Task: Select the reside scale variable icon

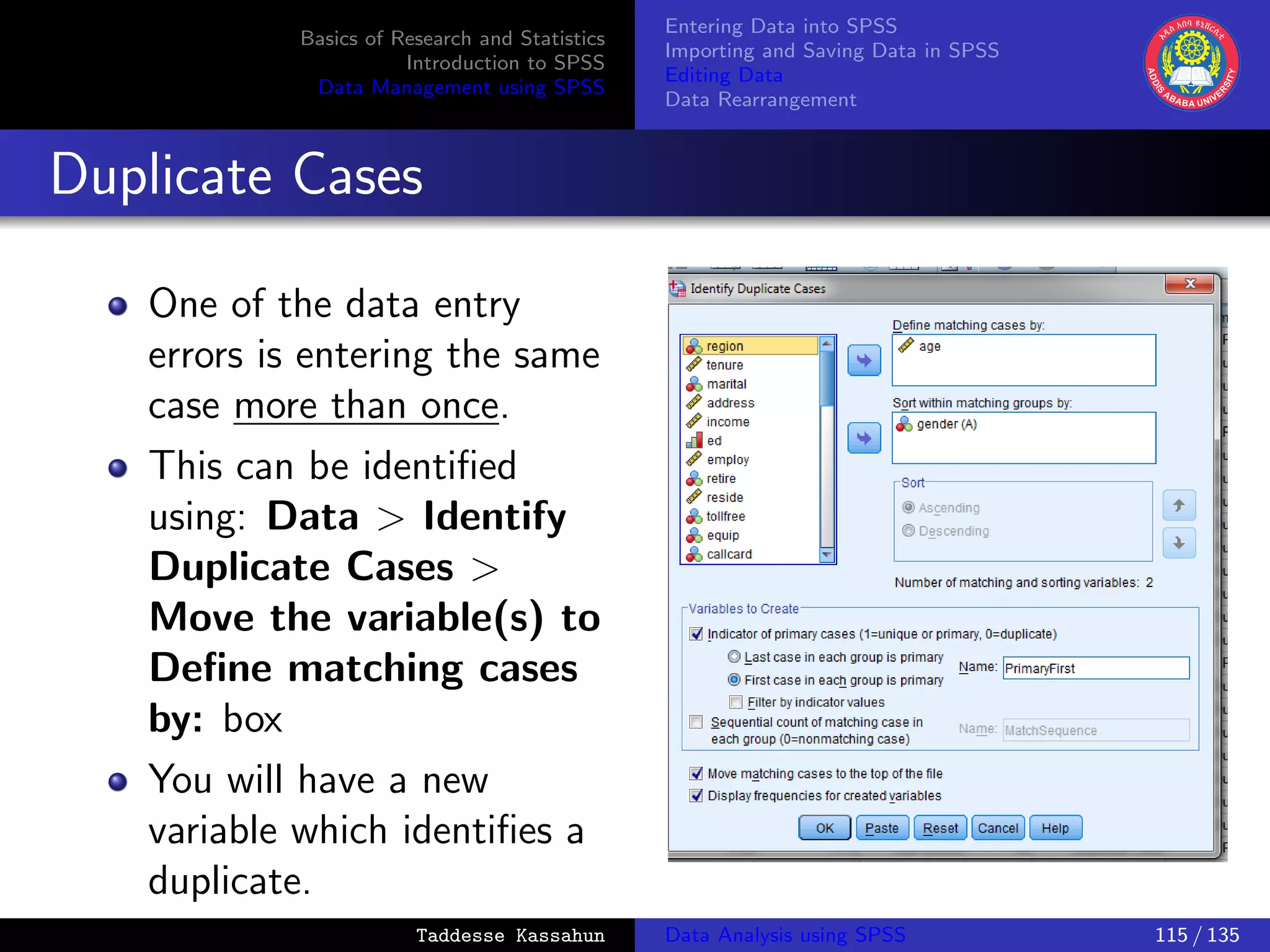Action: [693, 497]
